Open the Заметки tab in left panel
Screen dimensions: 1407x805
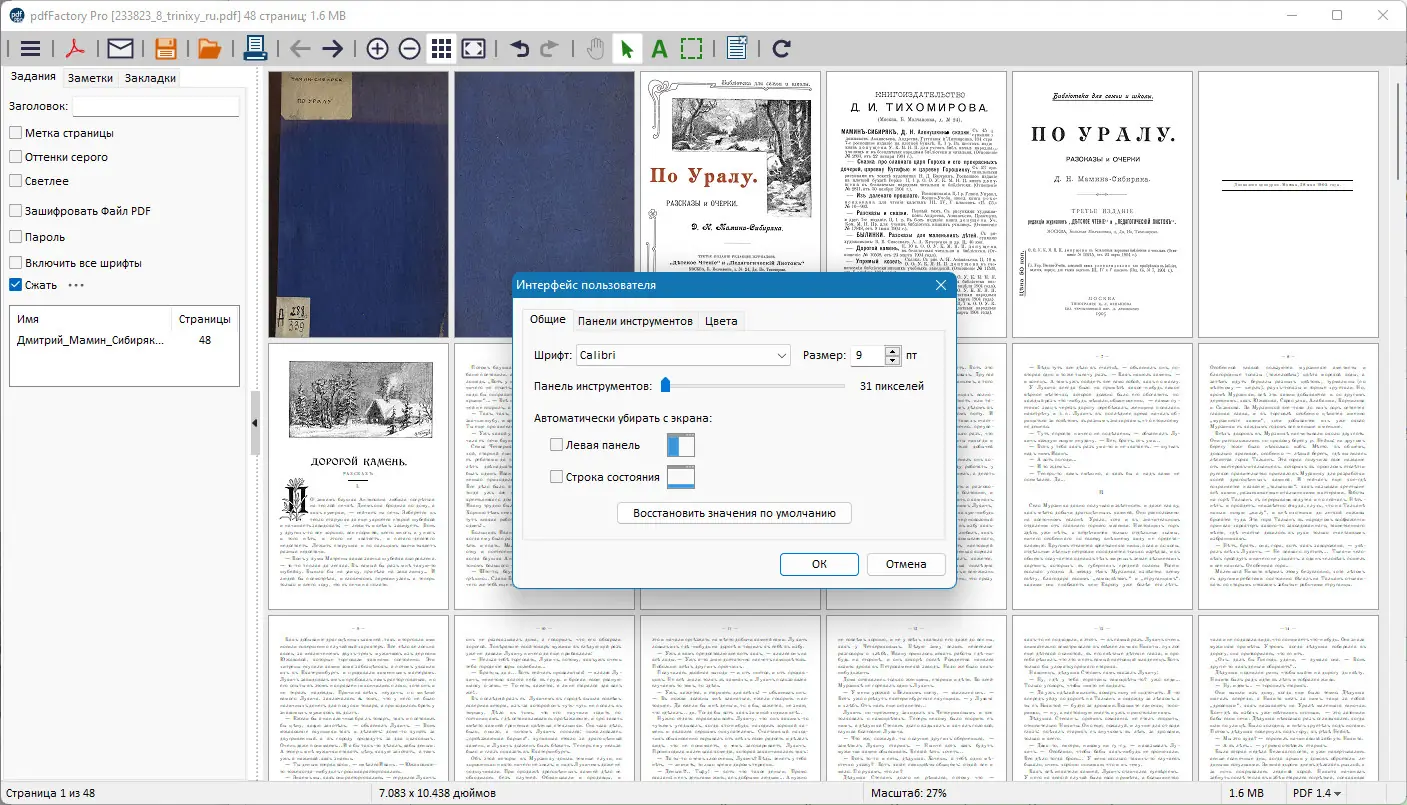click(90, 78)
